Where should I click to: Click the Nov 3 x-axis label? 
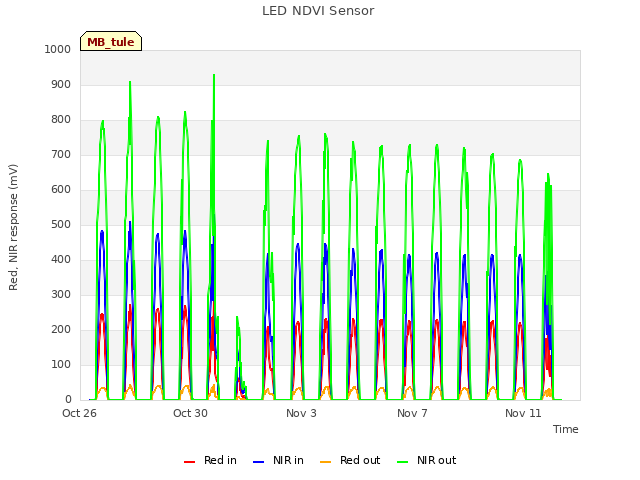301,413
